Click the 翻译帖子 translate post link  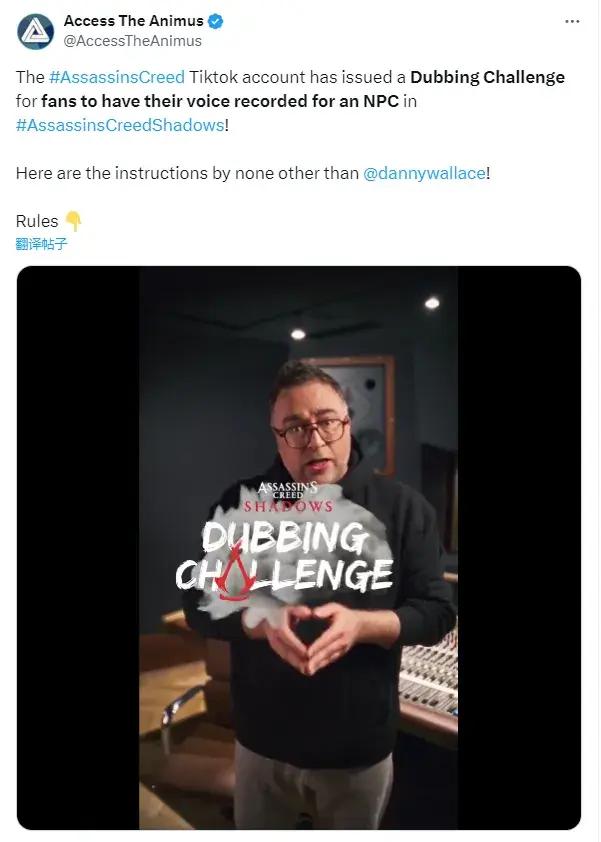(42, 243)
